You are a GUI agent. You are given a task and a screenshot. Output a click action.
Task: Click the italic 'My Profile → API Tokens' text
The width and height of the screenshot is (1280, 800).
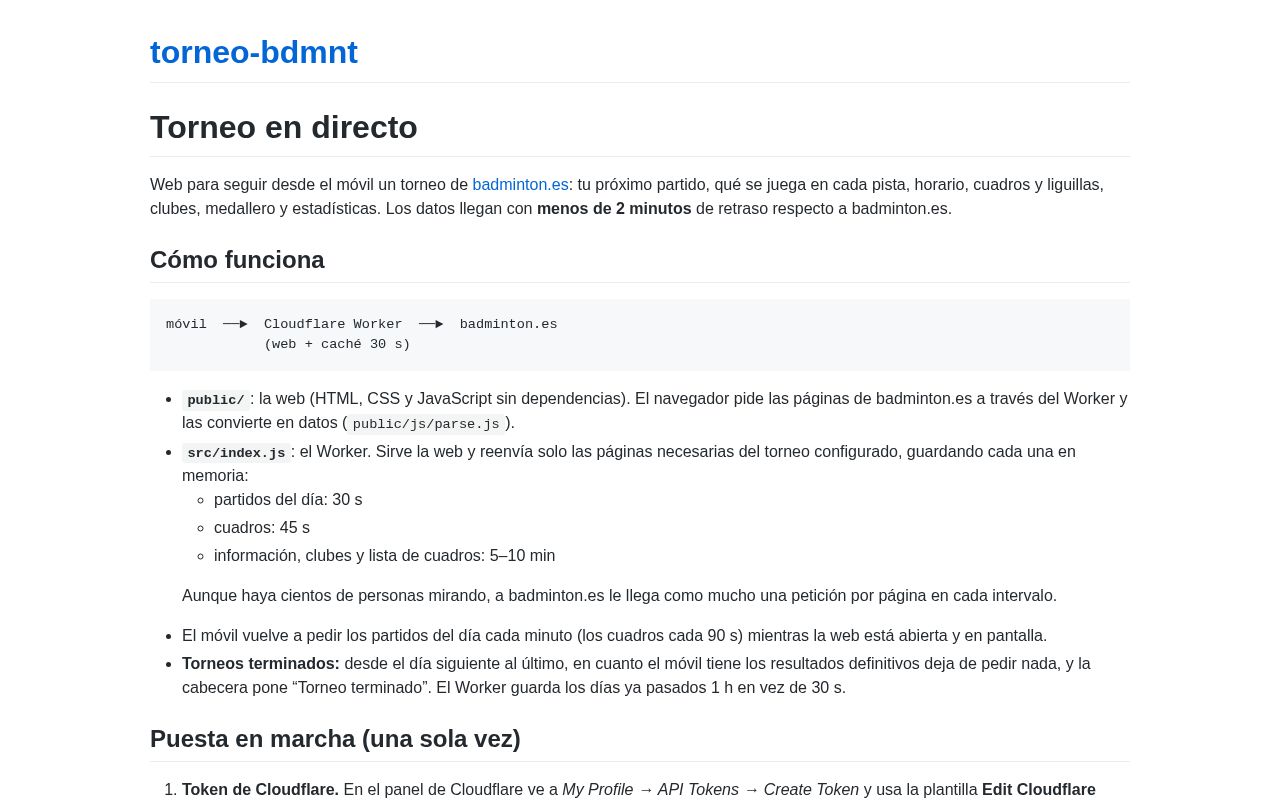(650, 790)
